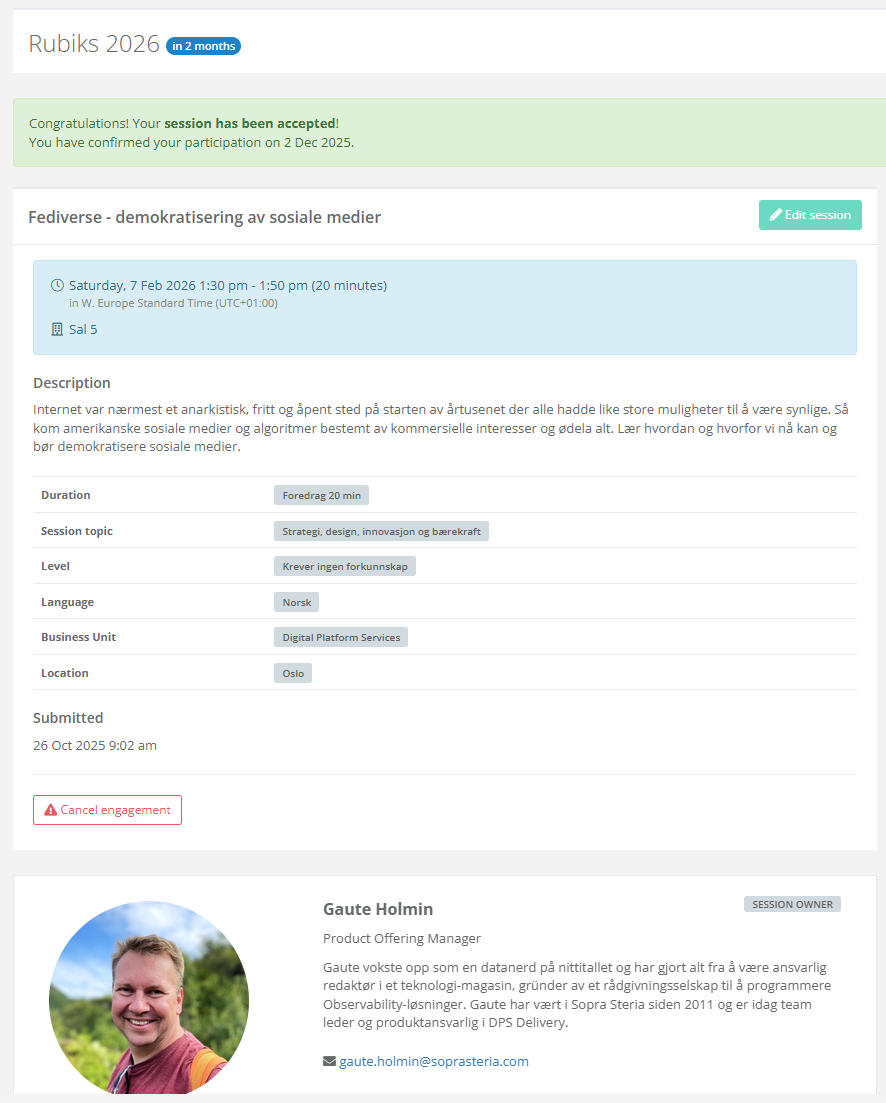Image resolution: width=886 pixels, height=1103 pixels.
Task: Click the Fediverse session title heading
Action: tap(204, 217)
